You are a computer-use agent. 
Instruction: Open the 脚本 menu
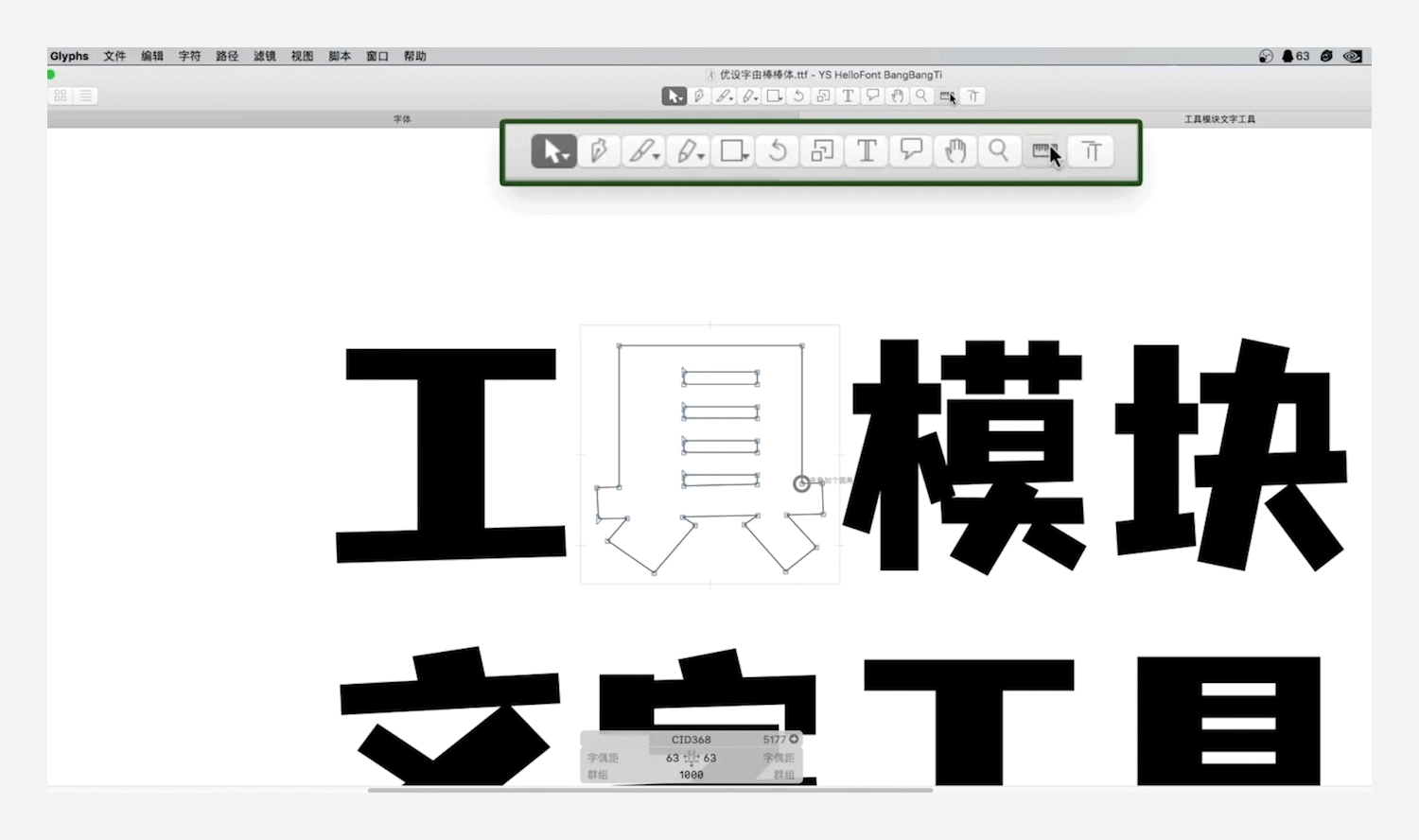pyautogui.click(x=340, y=56)
